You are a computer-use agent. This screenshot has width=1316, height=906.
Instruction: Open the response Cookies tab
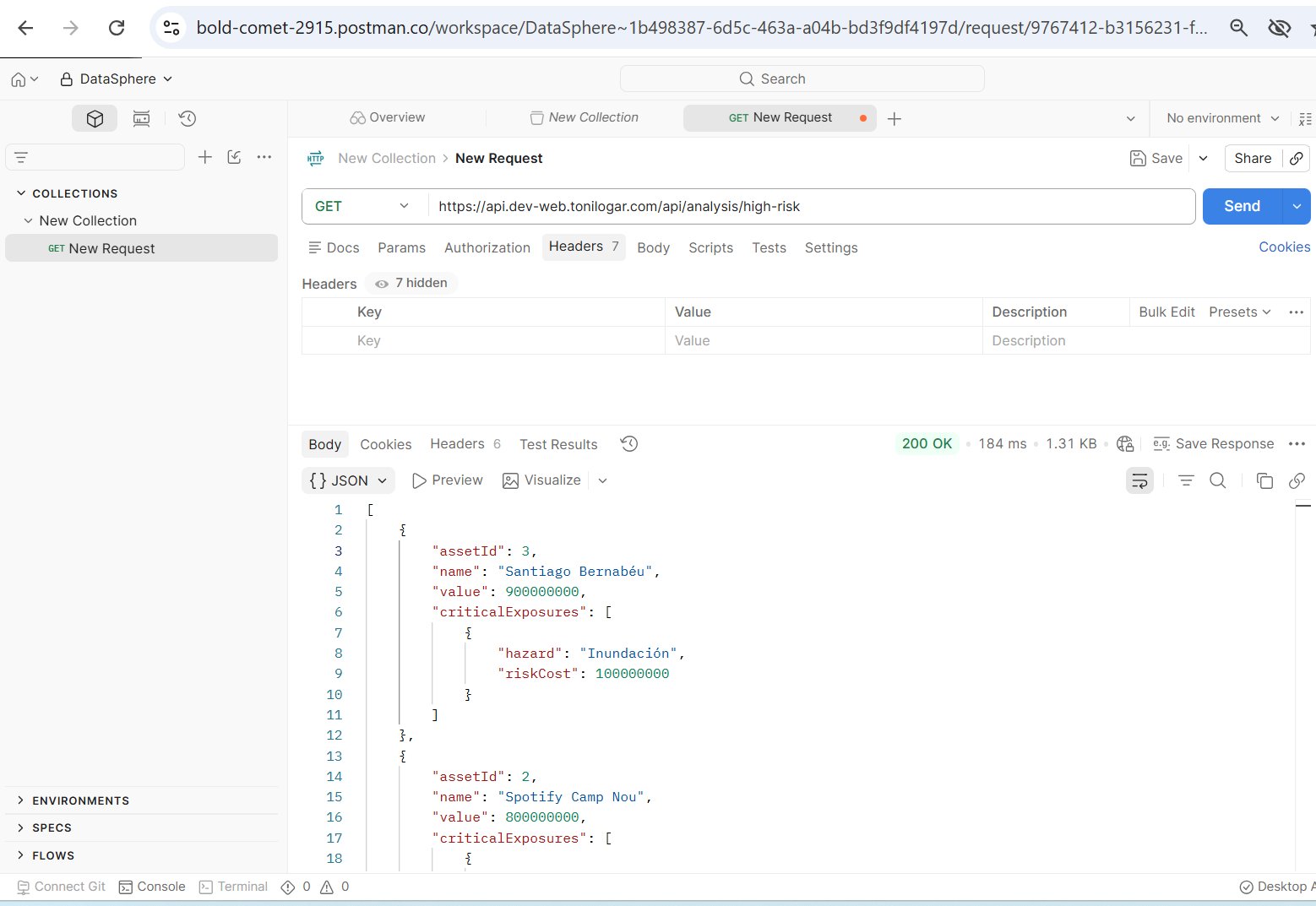coord(386,444)
